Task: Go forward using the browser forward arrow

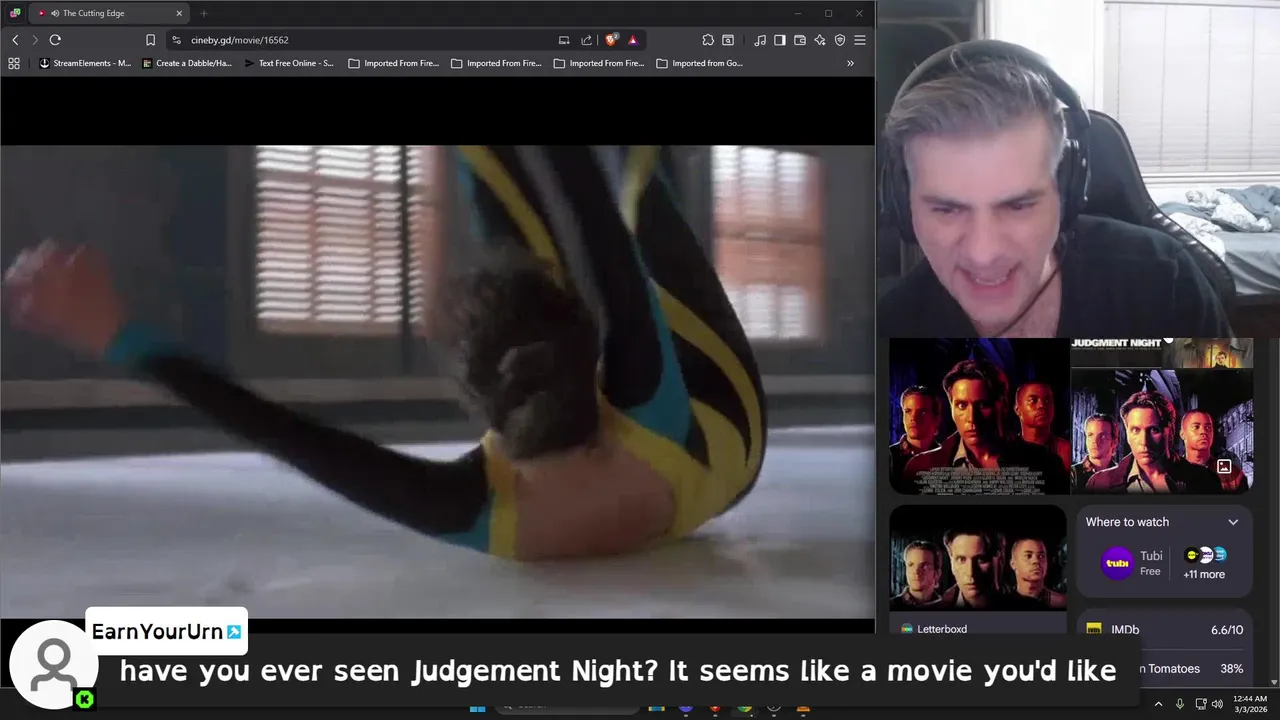Action: click(x=34, y=40)
